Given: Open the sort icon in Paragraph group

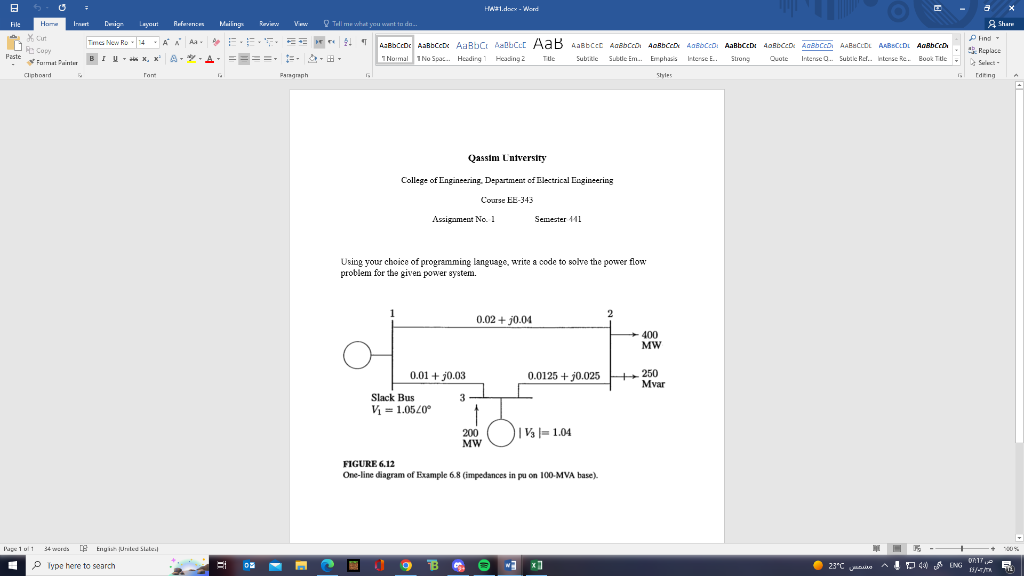Looking at the screenshot, I should click(x=347, y=42).
